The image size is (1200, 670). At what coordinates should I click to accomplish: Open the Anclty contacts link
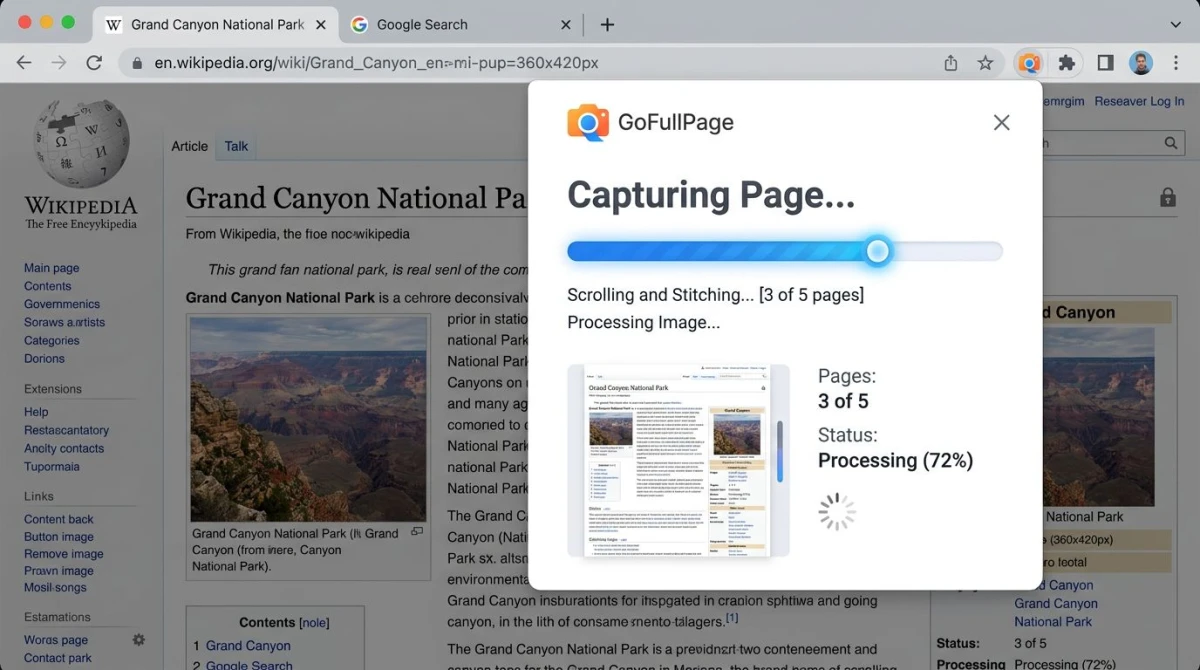(x=64, y=448)
